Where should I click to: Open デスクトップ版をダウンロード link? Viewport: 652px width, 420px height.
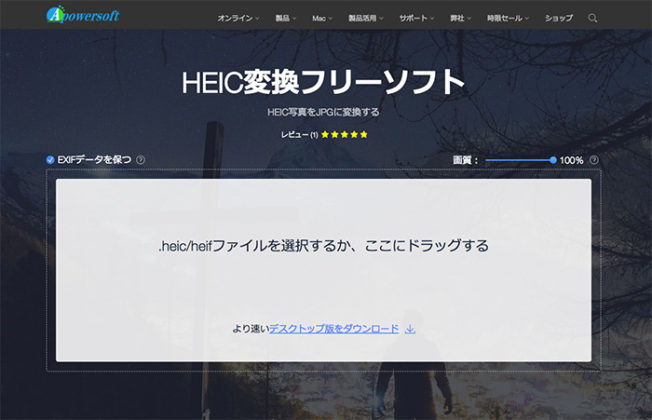click(x=334, y=329)
